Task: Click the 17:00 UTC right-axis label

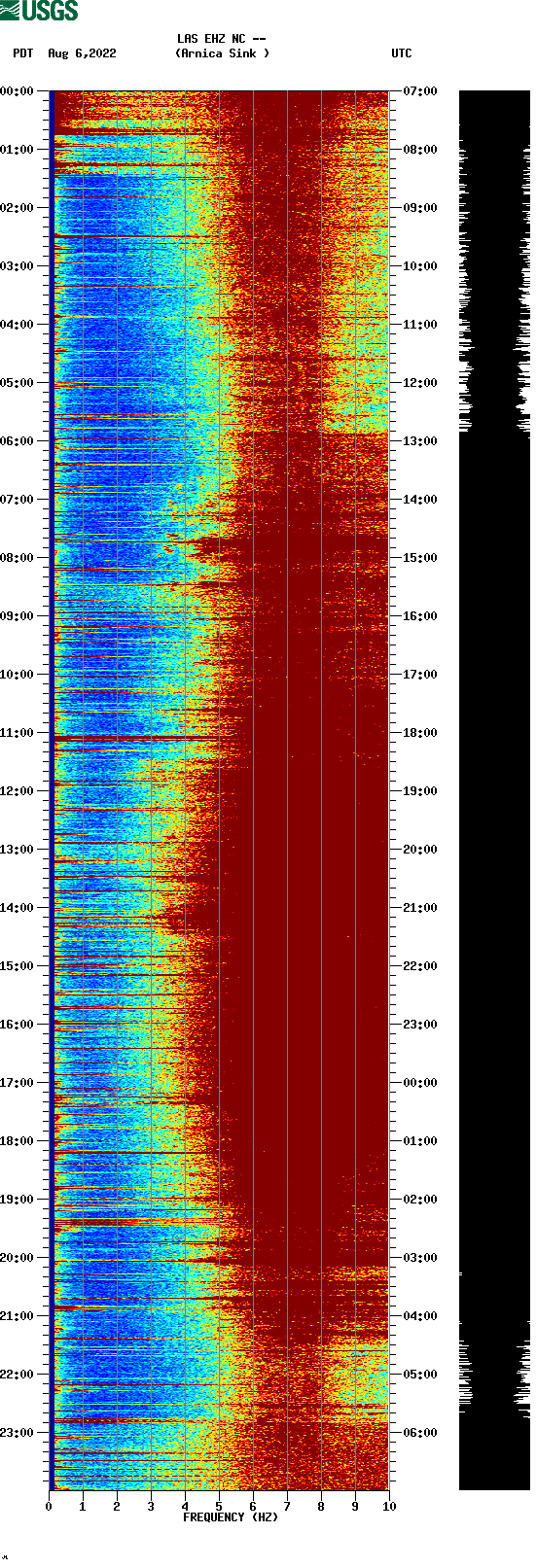Action: coord(420,675)
